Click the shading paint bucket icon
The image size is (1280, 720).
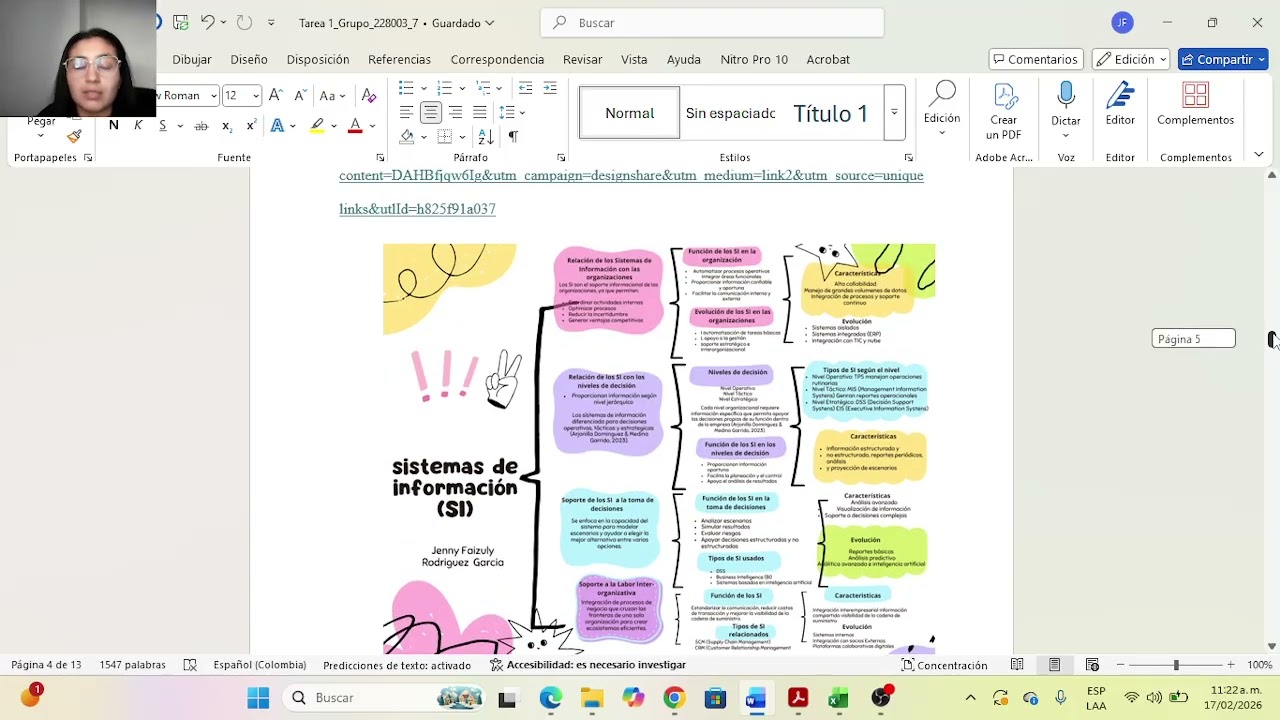point(407,137)
